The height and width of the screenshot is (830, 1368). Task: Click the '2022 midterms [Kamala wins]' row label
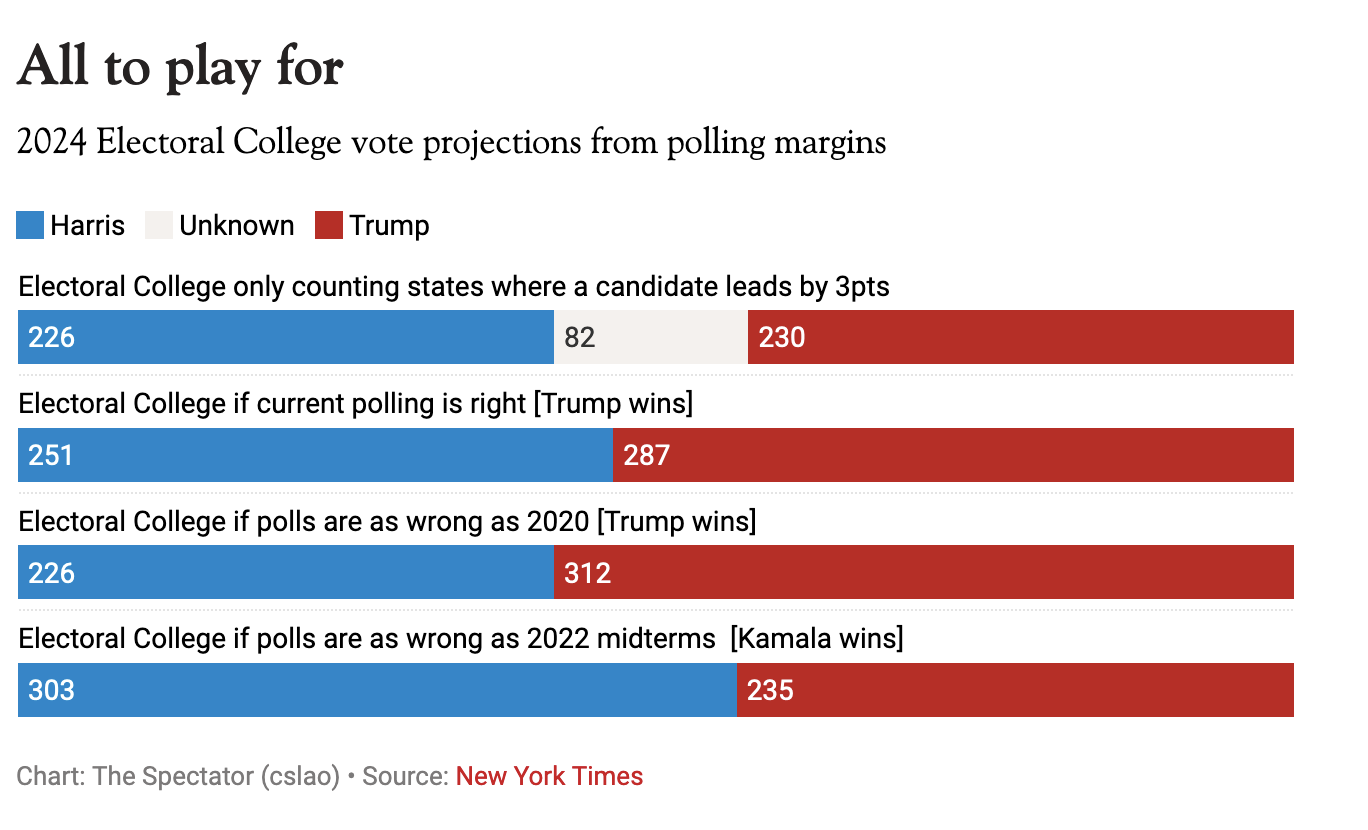click(461, 638)
